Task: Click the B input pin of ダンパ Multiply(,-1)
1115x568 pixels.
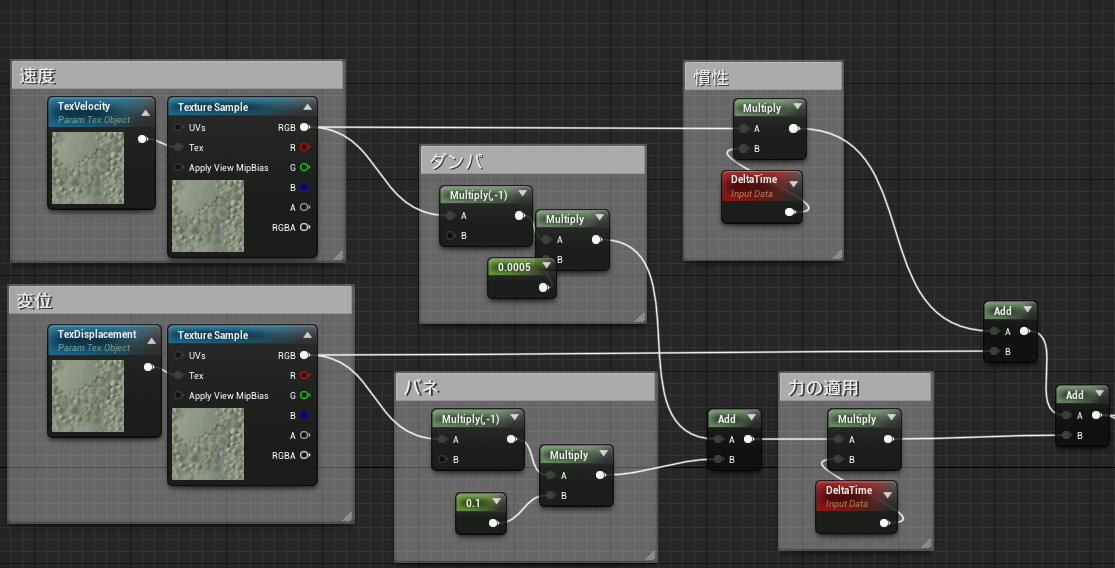Action: click(x=450, y=235)
